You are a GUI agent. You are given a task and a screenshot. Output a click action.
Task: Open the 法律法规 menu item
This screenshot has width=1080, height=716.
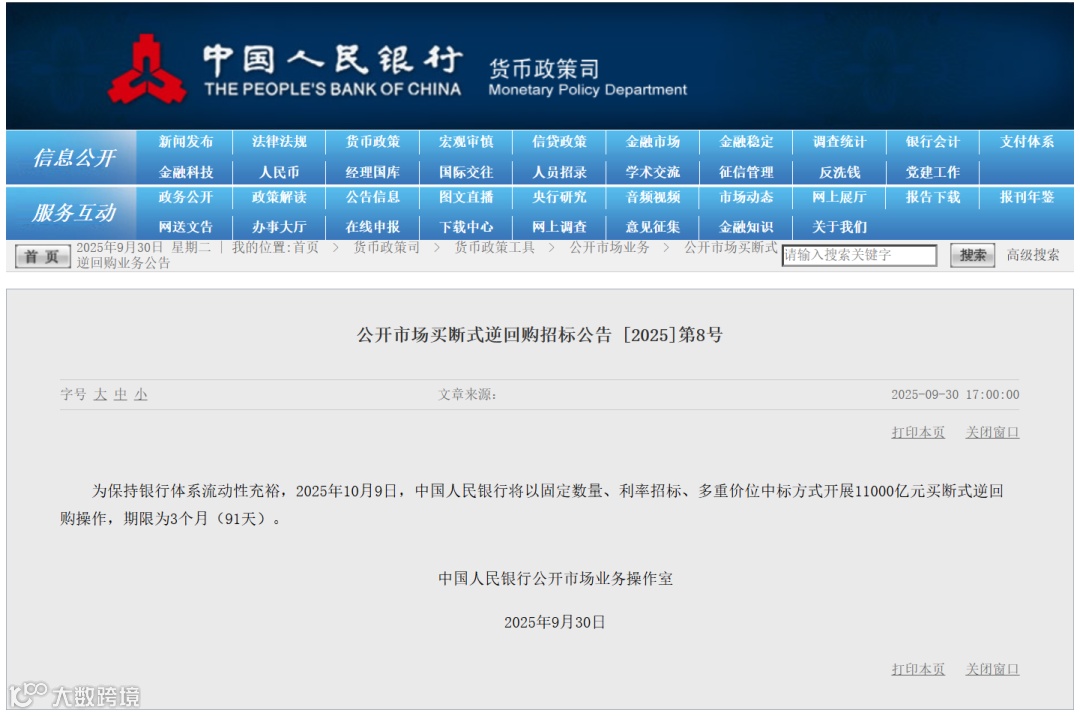click(279, 142)
